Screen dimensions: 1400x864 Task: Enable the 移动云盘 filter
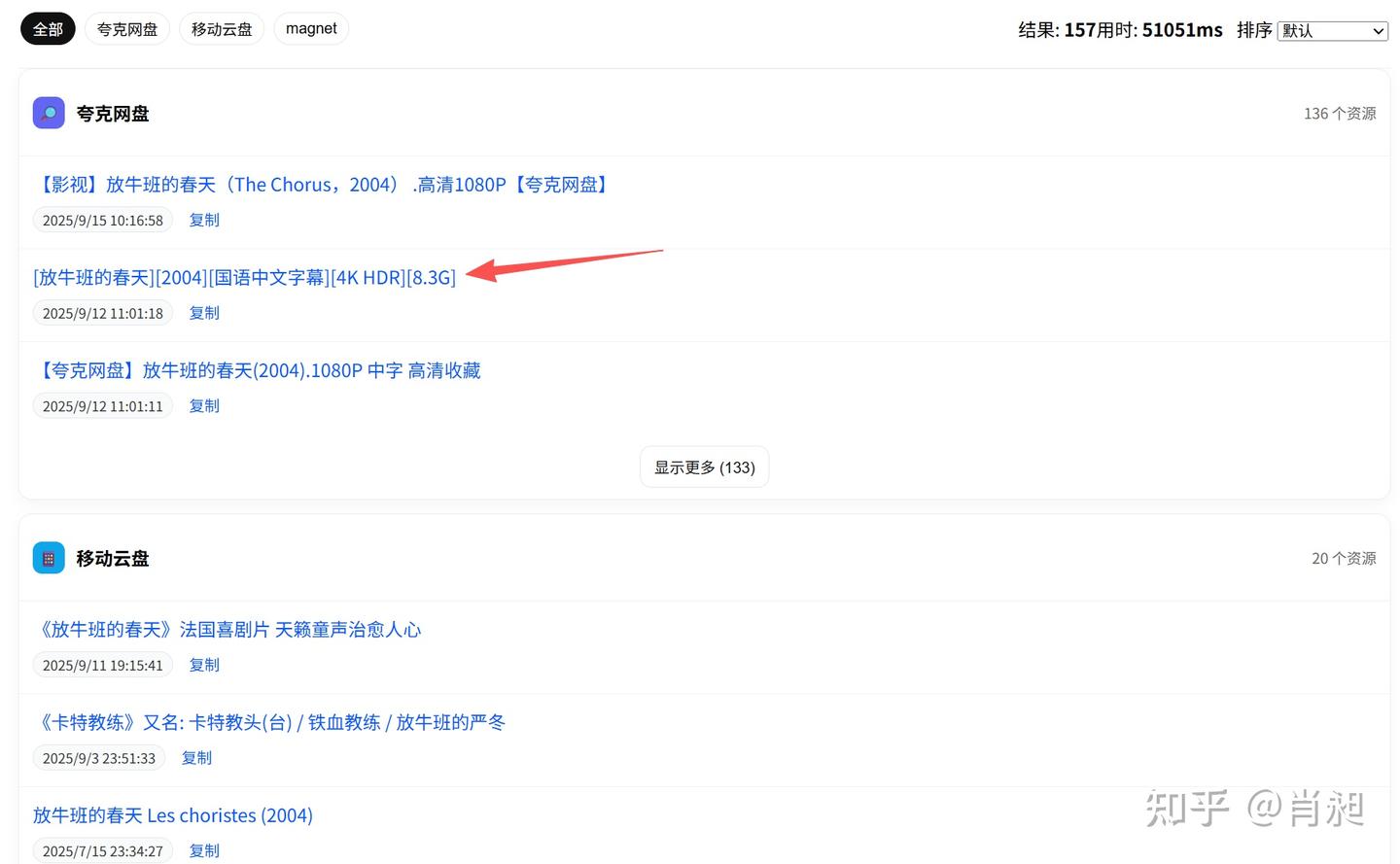coord(221,28)
